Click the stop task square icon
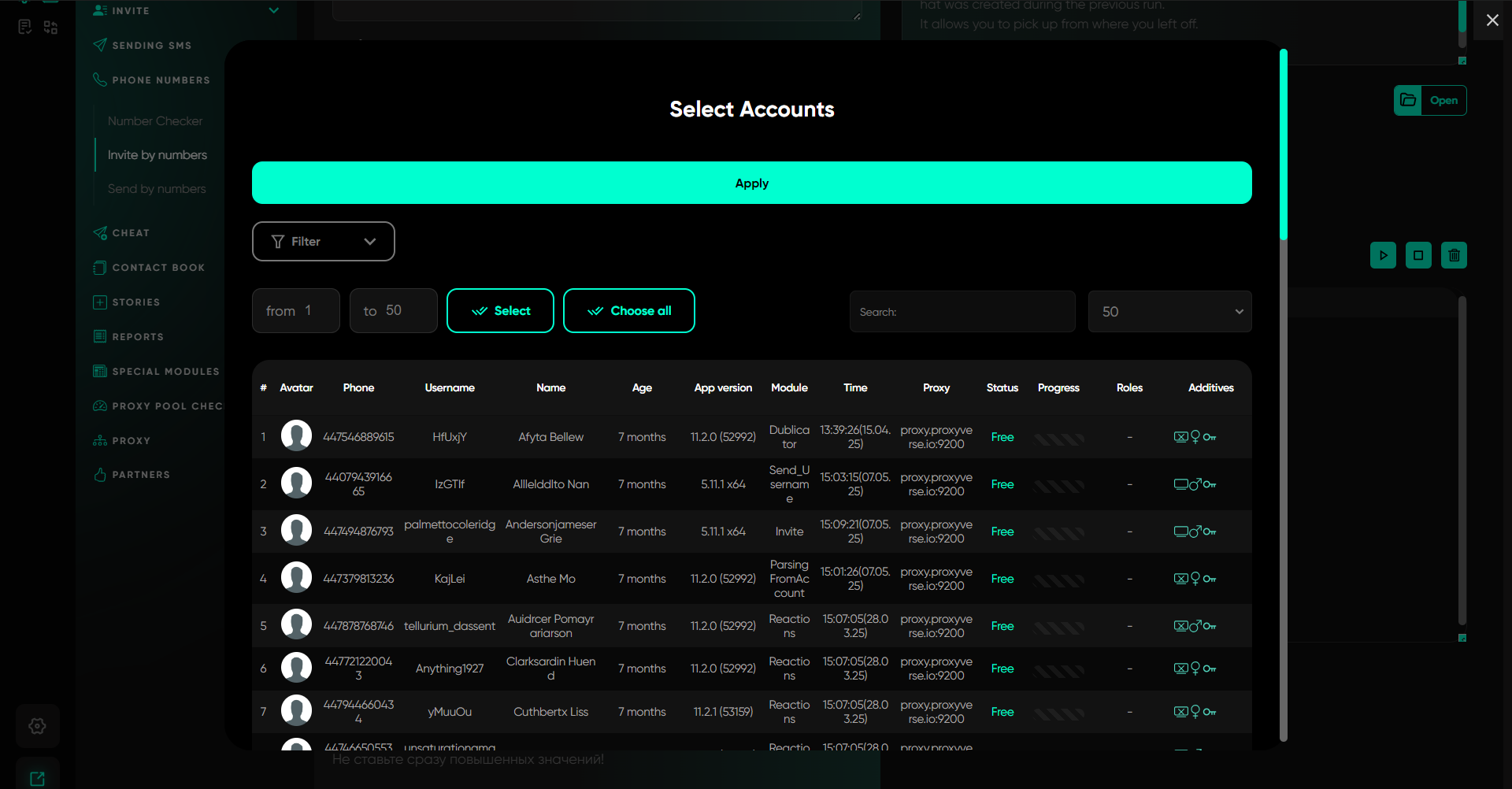This screenshot has height=789, width=1512. coord(1418,255)
